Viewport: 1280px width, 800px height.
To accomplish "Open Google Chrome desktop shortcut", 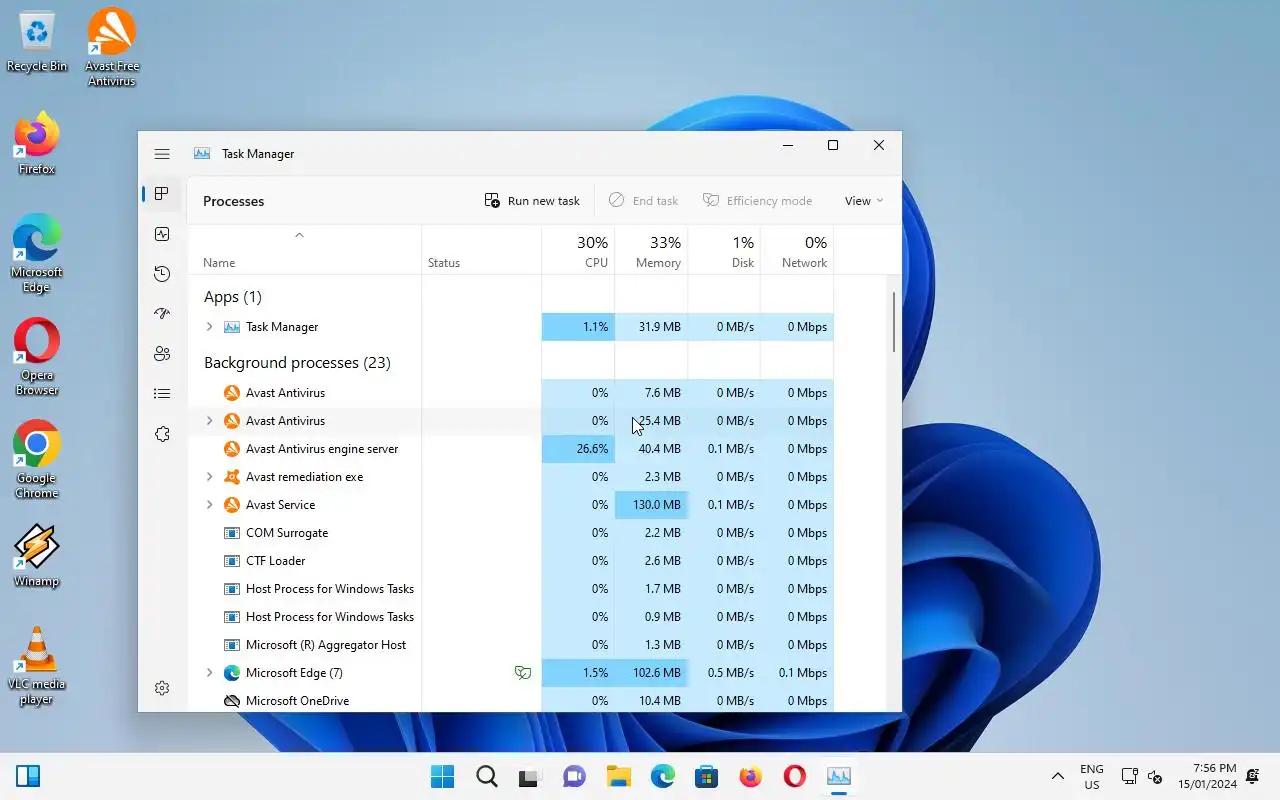I will click(37, 460).
